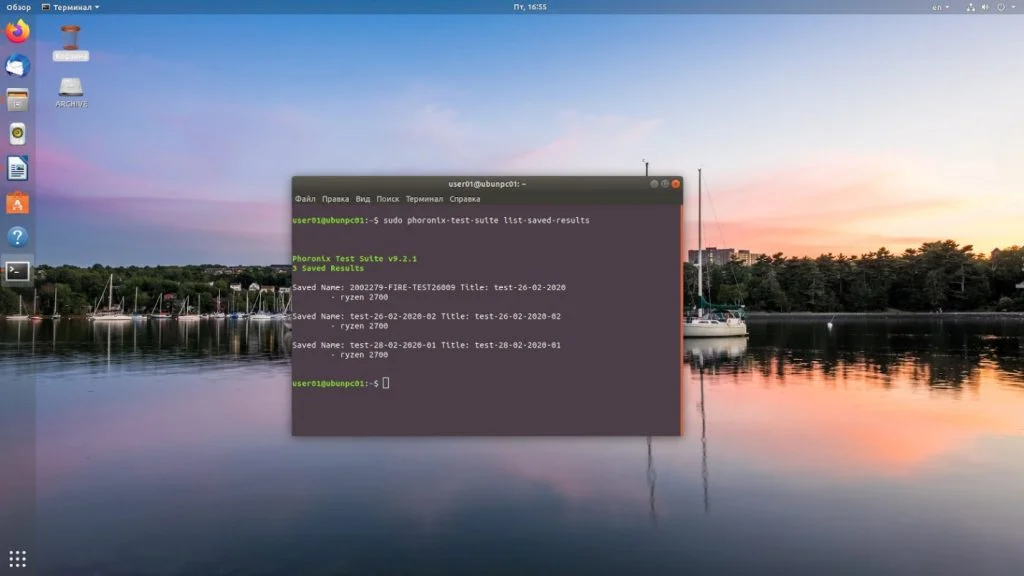Open the en keyboard layout dropdown

(940, 7)
